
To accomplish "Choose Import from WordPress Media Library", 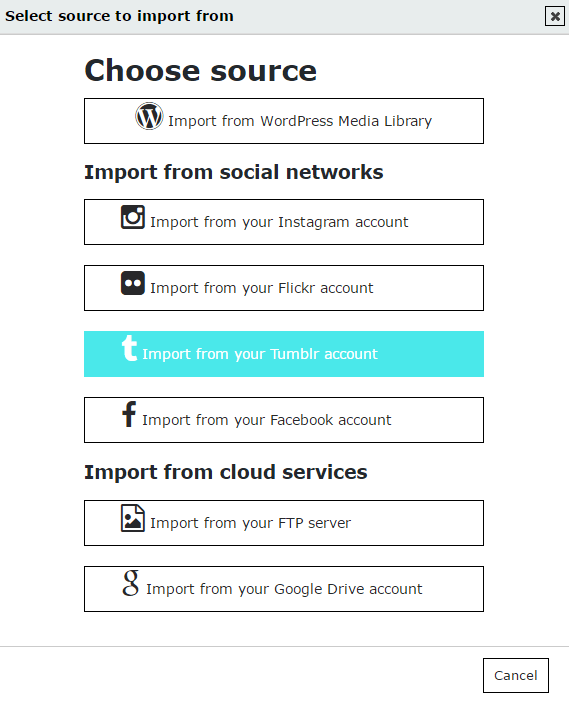I will (284, 121).
